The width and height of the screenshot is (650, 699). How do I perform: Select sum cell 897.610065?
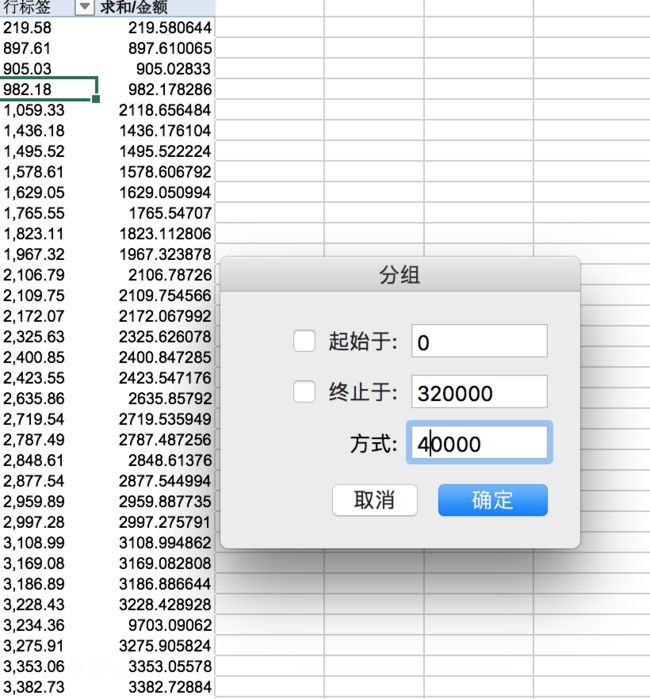(156, 48)
